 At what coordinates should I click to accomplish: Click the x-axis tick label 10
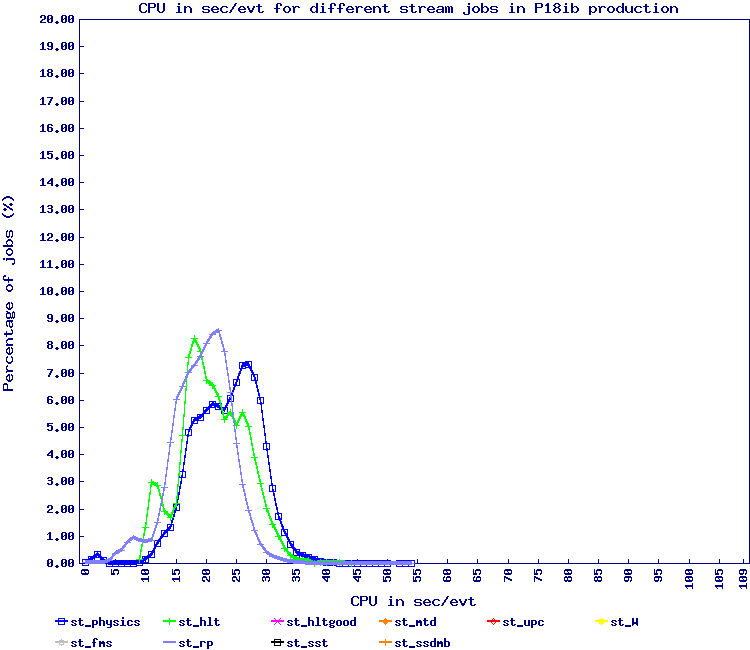(145, 575)
